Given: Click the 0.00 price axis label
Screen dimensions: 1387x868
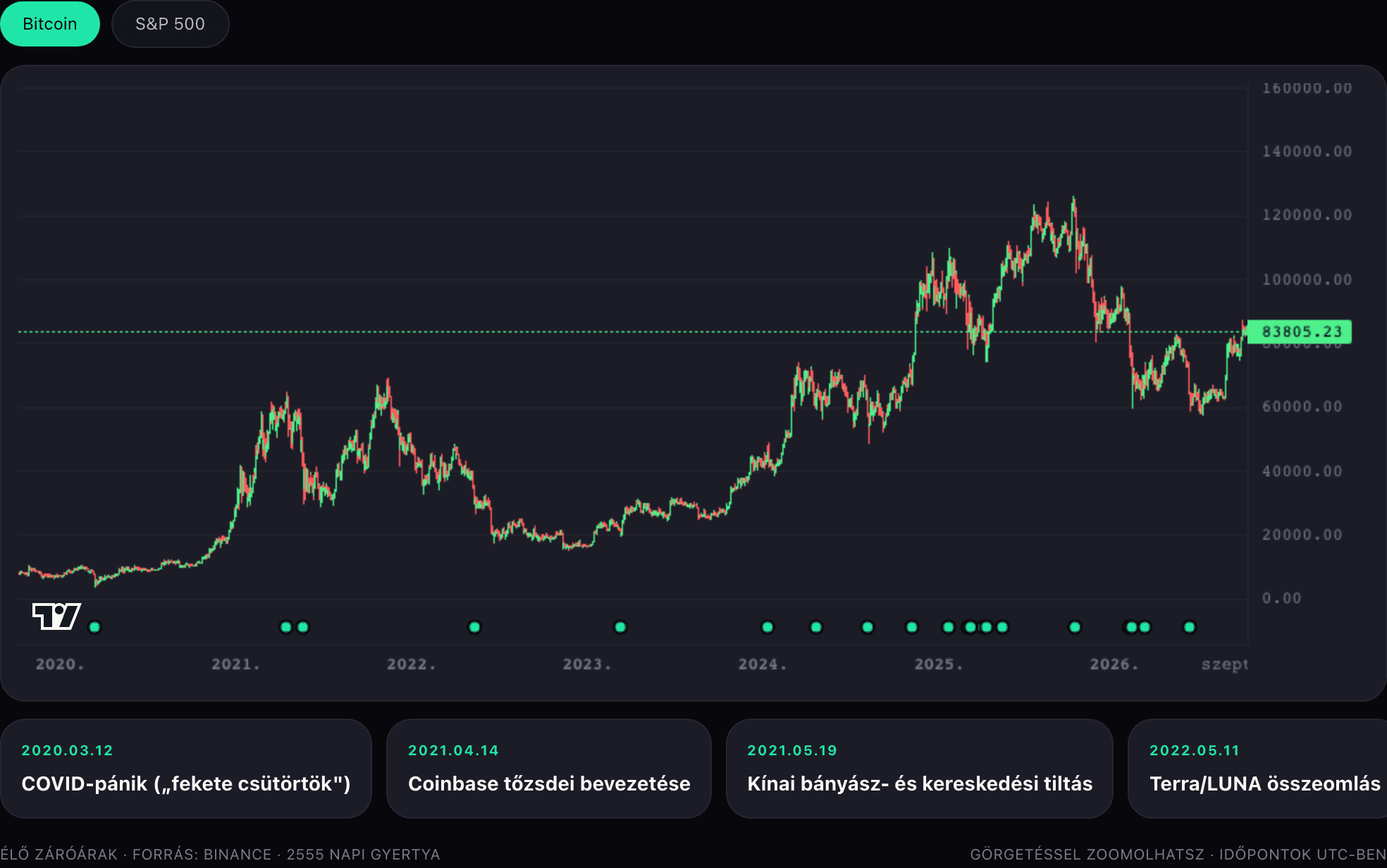Looking at the screenshot, I should coord(1281,599).
